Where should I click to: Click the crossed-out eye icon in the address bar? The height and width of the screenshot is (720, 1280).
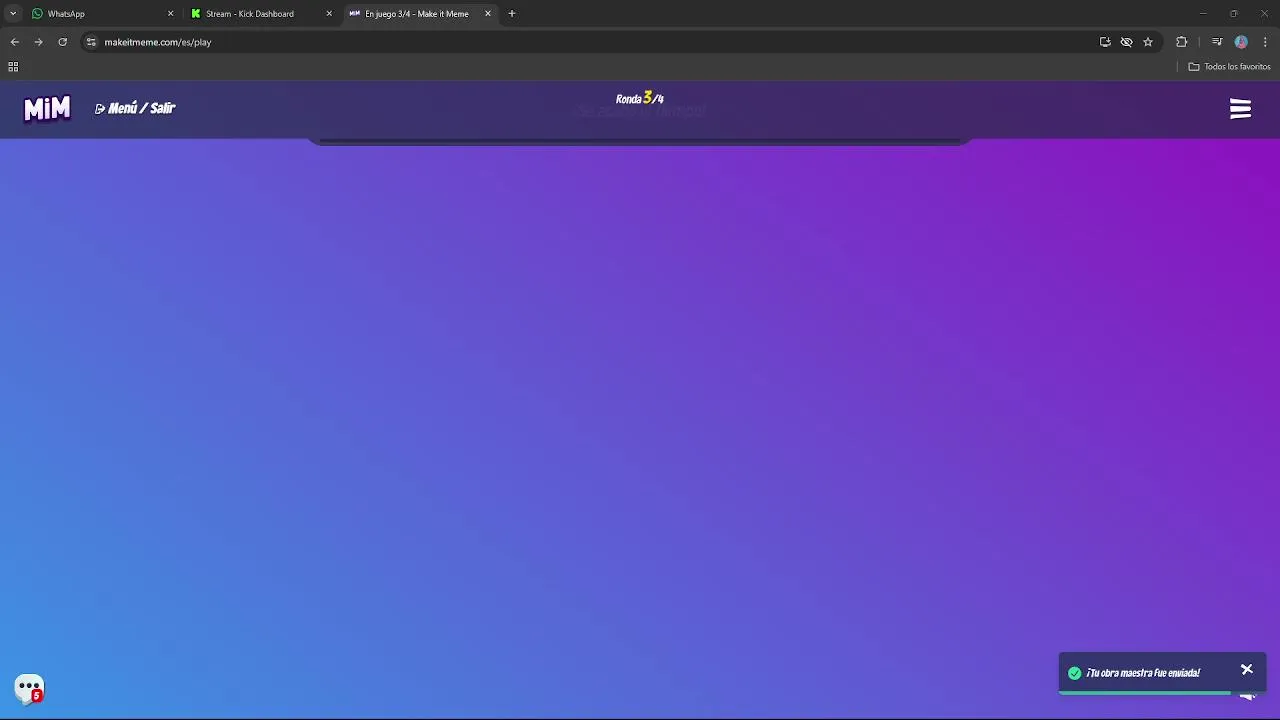[x=1126, y=42]
